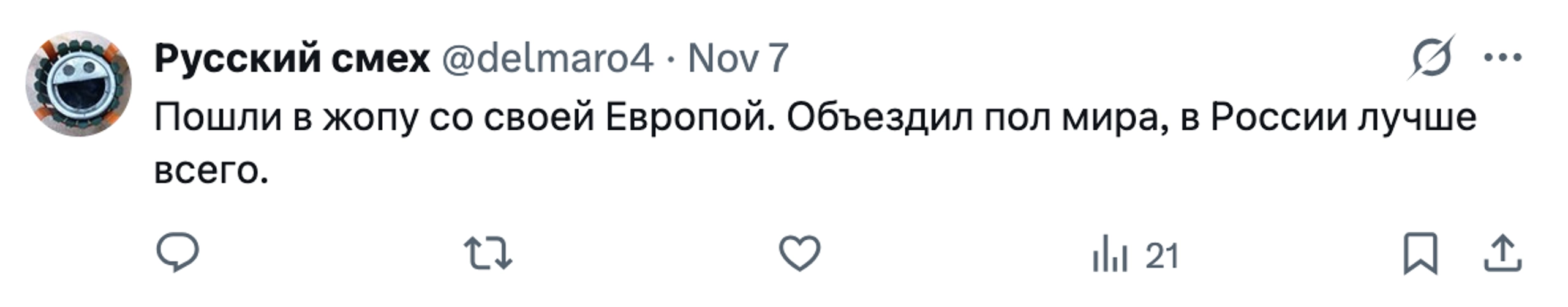This screenshot has height=307, width=1568.
Task: Click the word "лучше" in the post
Action: tap(1417, 117)
